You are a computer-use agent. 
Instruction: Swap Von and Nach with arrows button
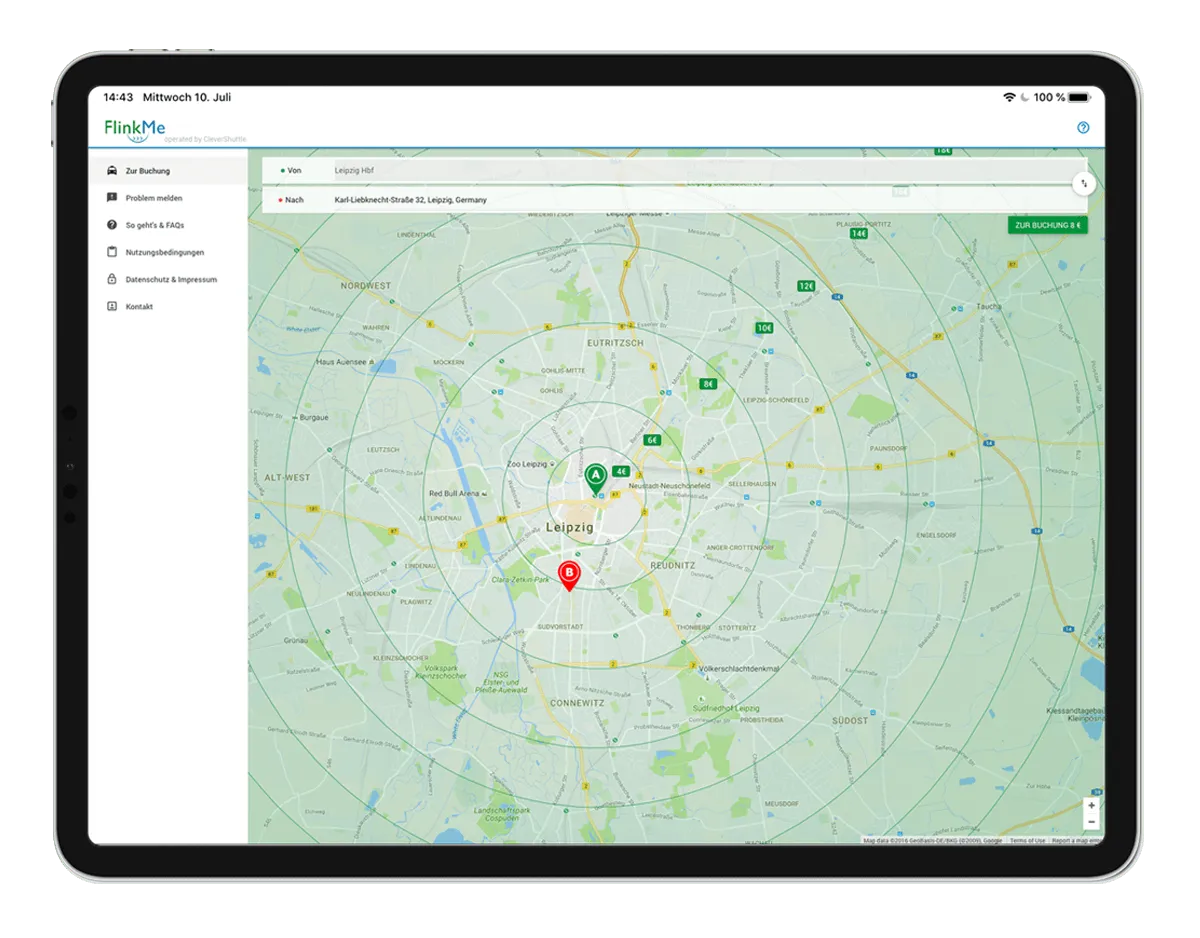coord(1084,184)
